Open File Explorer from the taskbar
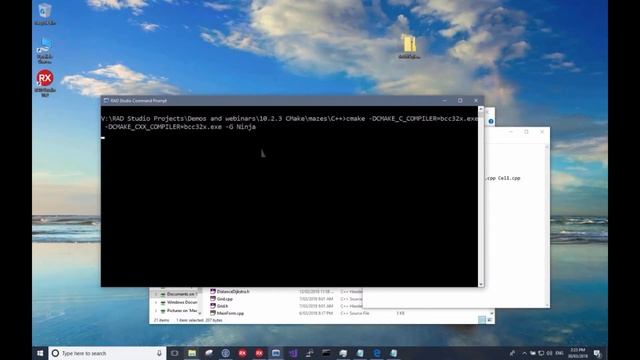The image size is (640, 360). (x=192, y=353)
